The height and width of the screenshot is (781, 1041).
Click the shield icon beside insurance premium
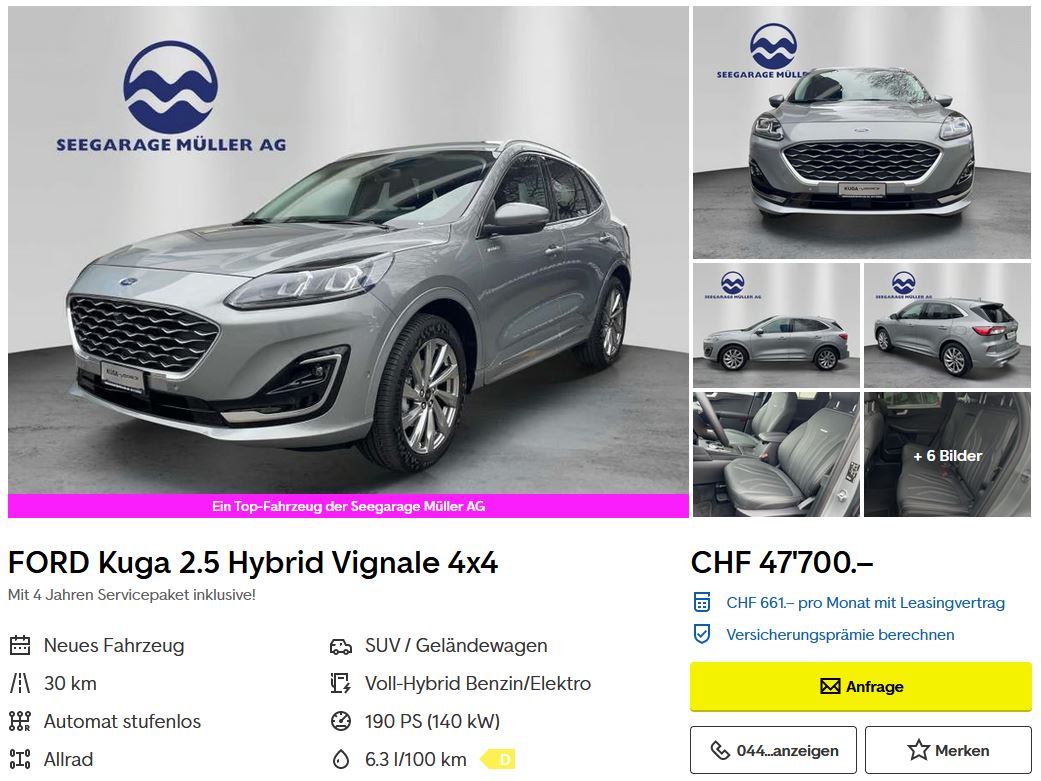point(702,634)
